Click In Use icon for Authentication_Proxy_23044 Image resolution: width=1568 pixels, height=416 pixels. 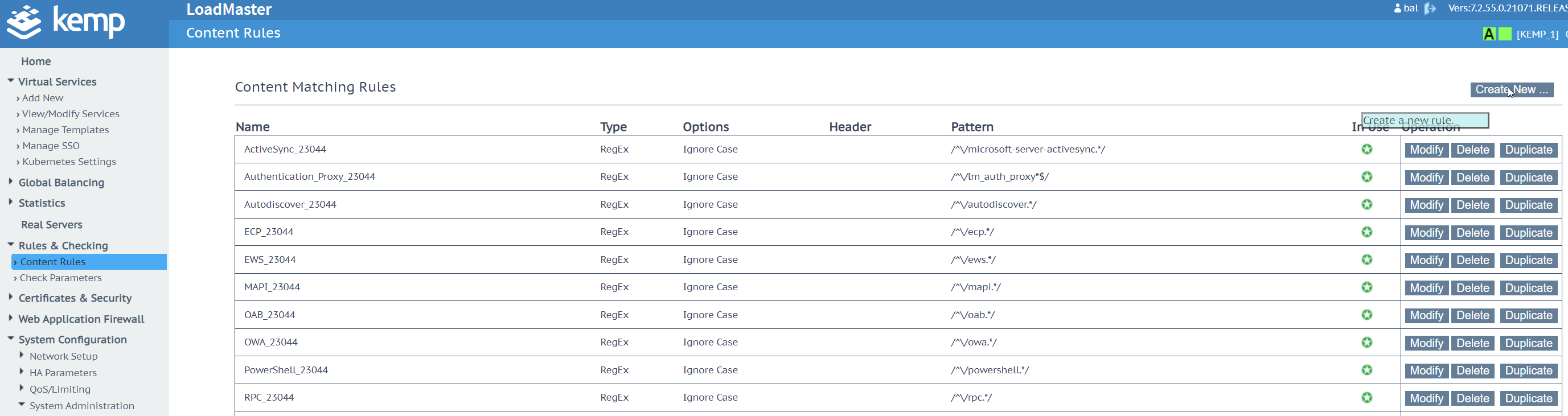1367,177
